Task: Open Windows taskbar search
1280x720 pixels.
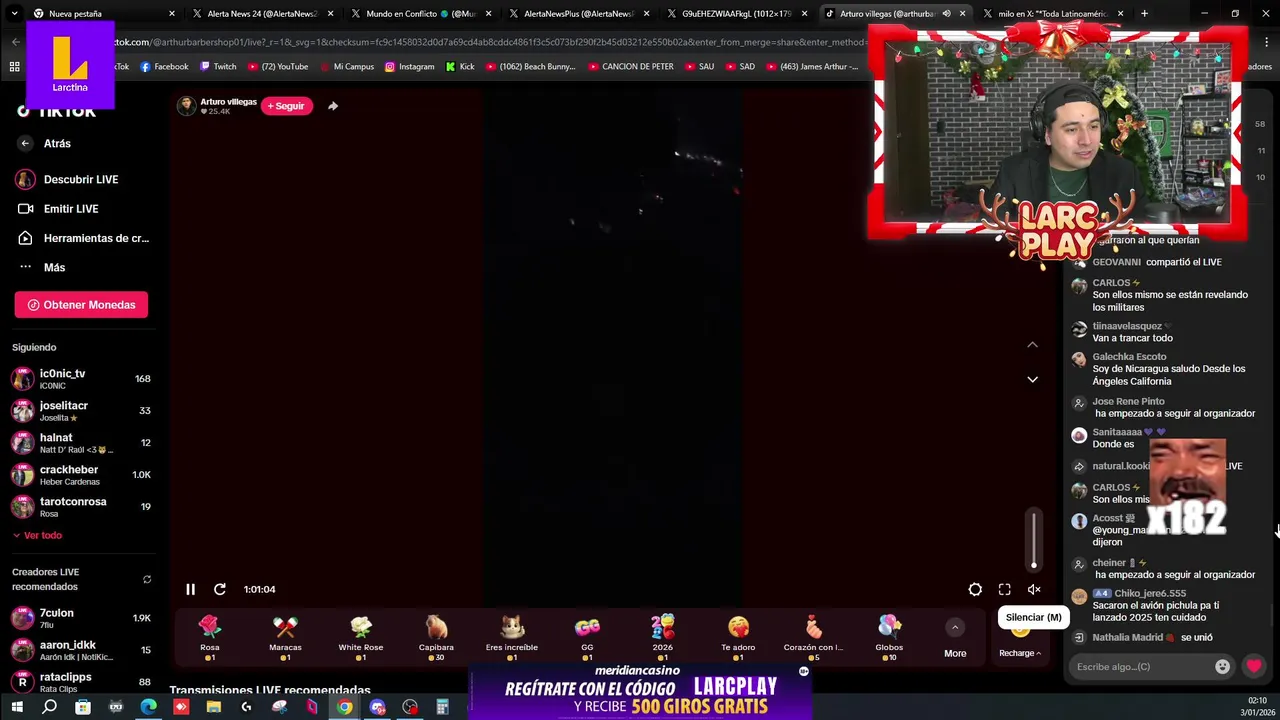Action: tap(49, 707)
